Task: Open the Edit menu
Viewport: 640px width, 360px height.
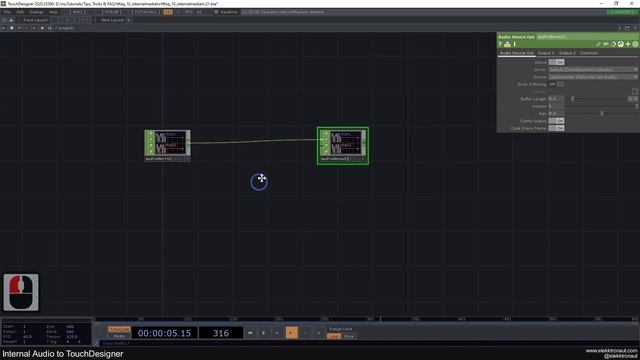Action: coord(20,12)
